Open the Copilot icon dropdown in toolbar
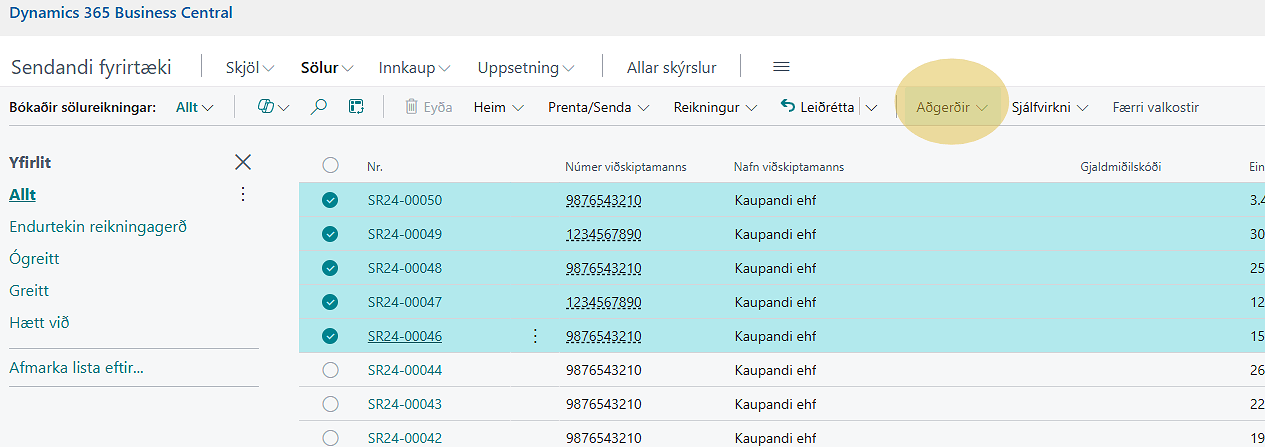 click(273, 107)
